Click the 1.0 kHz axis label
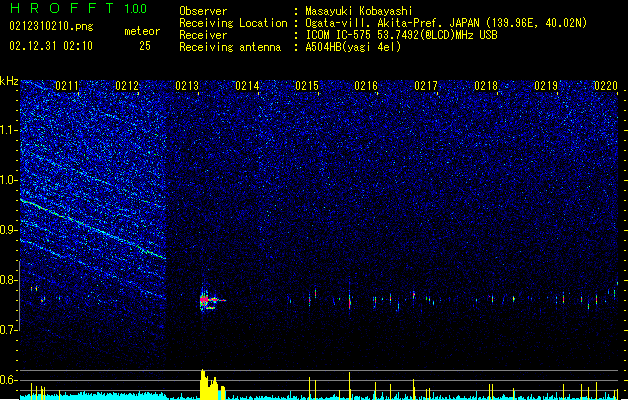Image resolution: width=629 pixels, height=400 pixels. tap(9, 180)
